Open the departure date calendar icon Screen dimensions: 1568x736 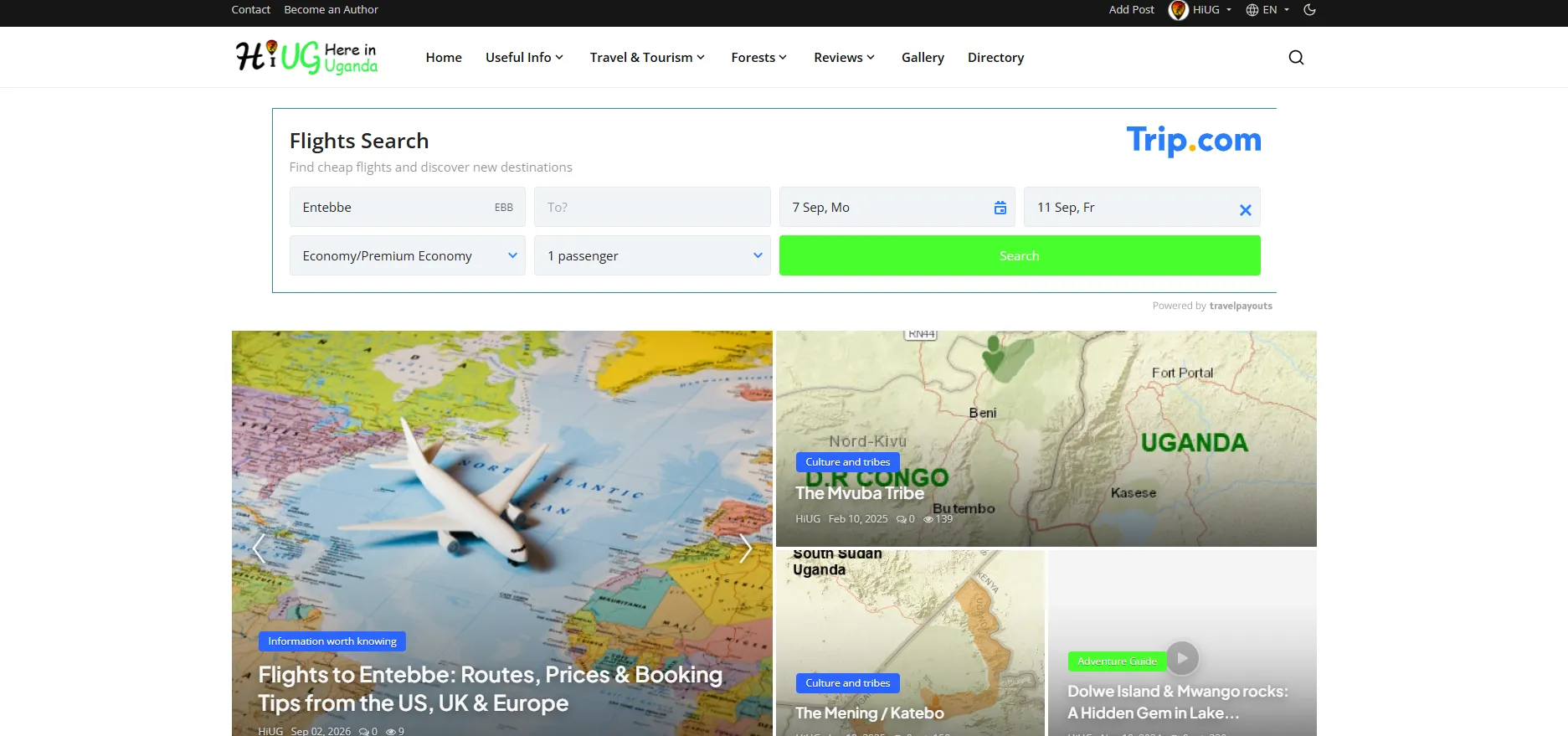(1000, 208)
